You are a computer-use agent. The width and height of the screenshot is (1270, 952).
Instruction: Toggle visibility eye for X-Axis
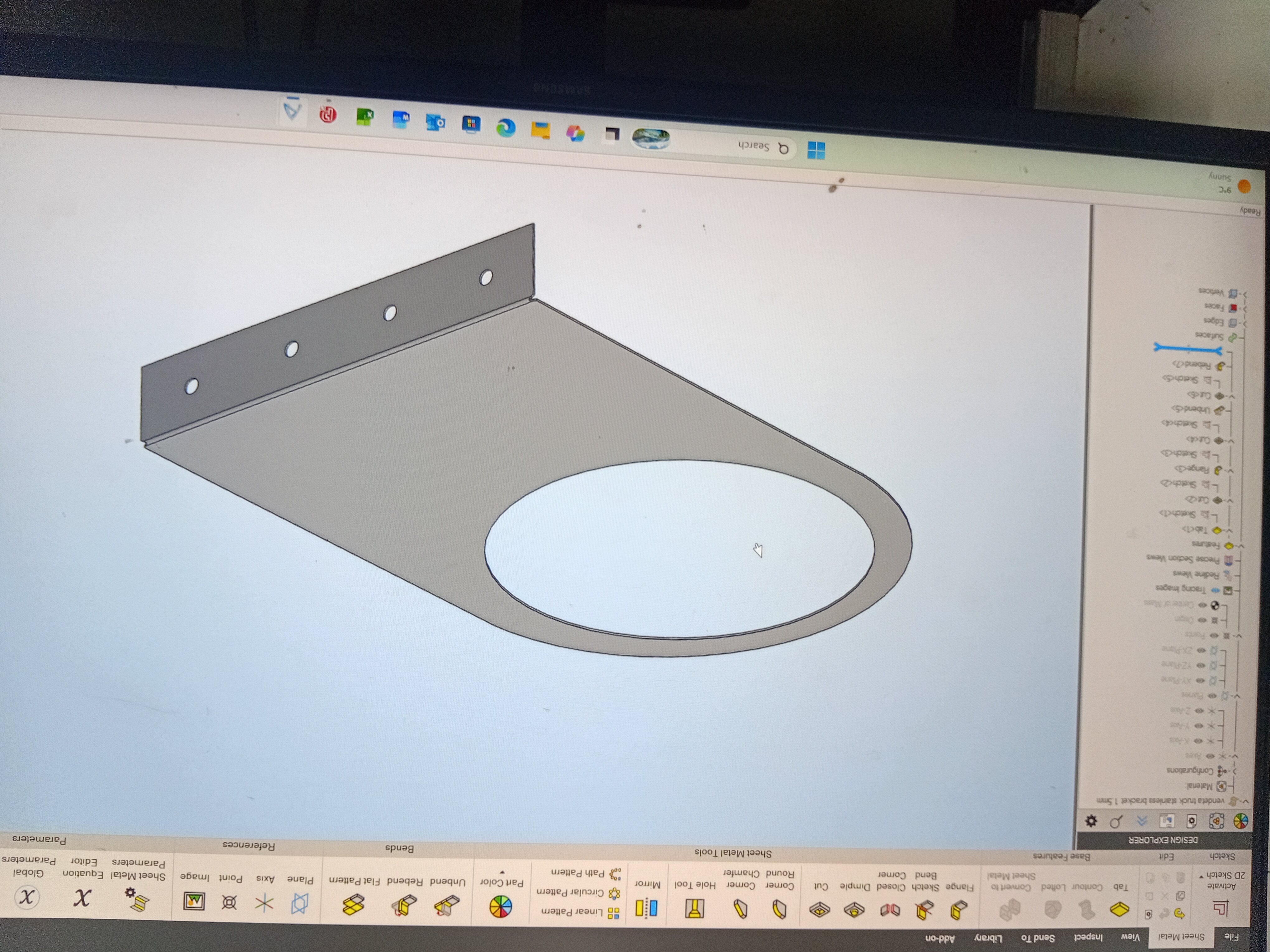coord(1199,741)
